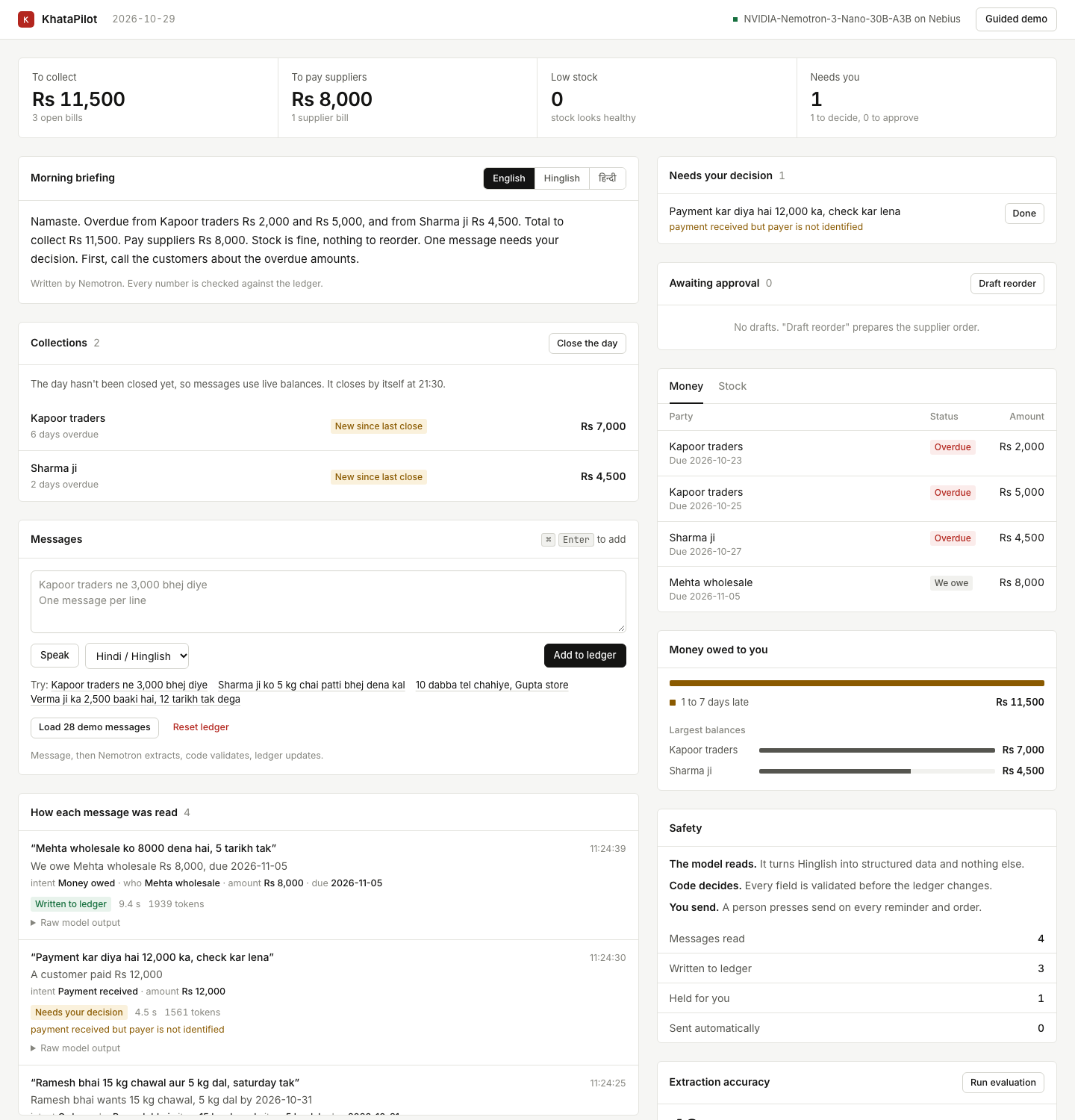This screenshot has width=1075, height=1120.
Task: Try sample 'Sharma ji ko 5 kg chai patti'
Action: 311,685
